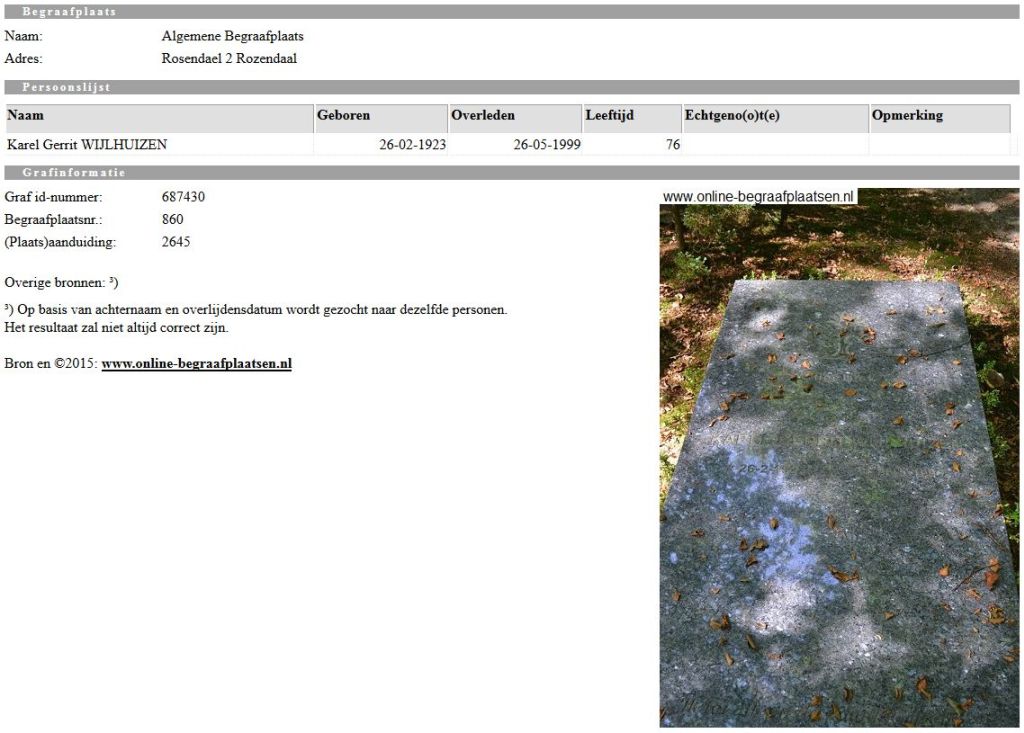This screenshot has width=1024, height=733.
Task: Click the Persoonslijst section header
Action: click(511, 88)
